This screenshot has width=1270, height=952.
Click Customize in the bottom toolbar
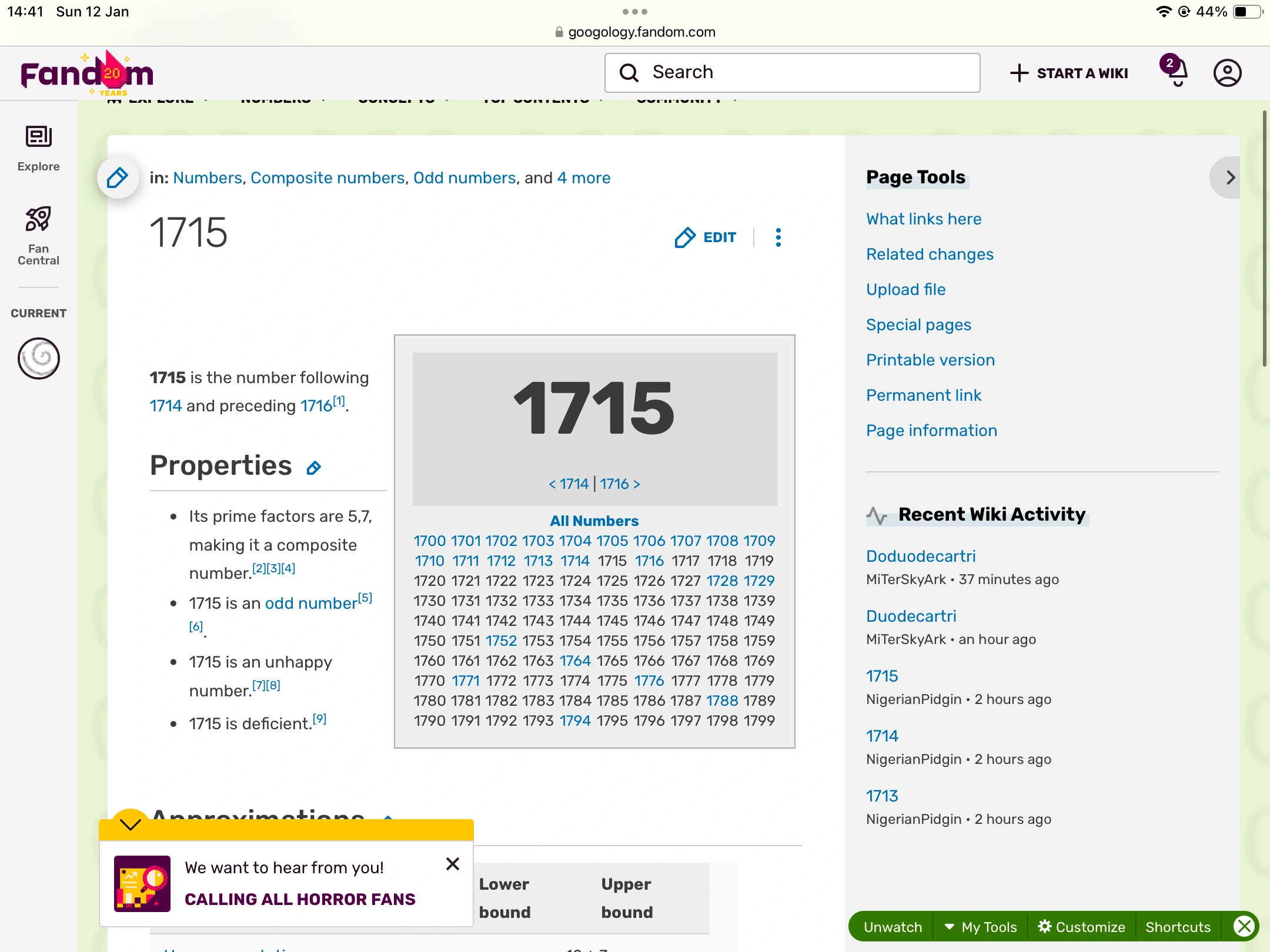[1082, 927]
